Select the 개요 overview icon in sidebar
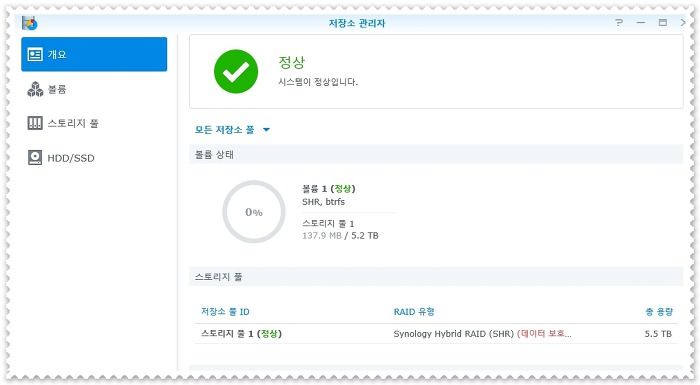The height and width of the screenshot is (385, 700). tap(35, 54)
